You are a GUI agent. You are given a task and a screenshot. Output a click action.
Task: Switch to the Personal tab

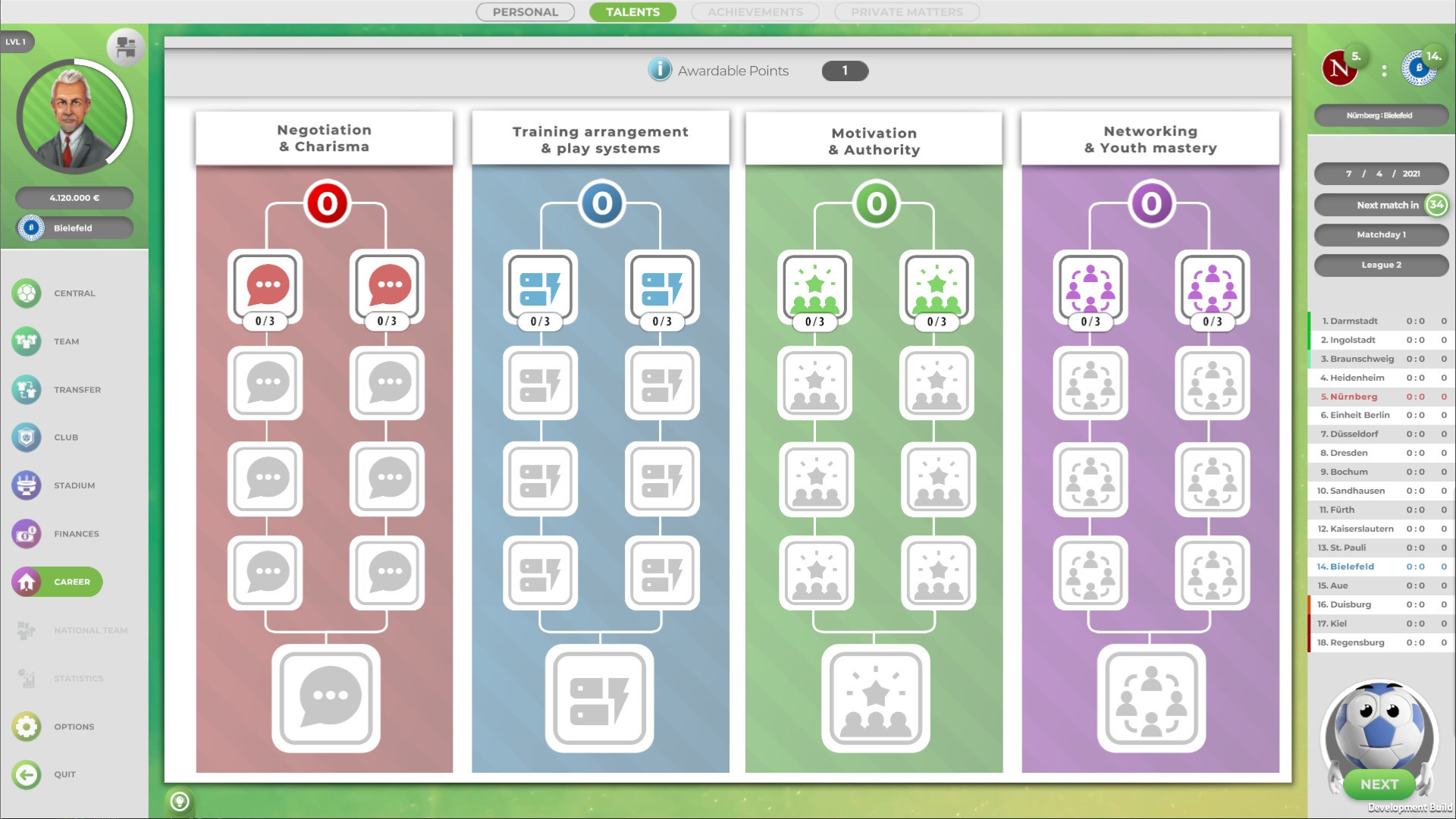(525, 12)
